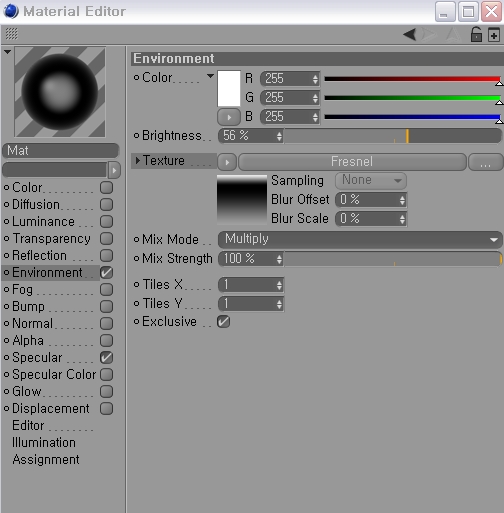
Task: Enable the Transparency channel checkbox
Action: [107, 239]
